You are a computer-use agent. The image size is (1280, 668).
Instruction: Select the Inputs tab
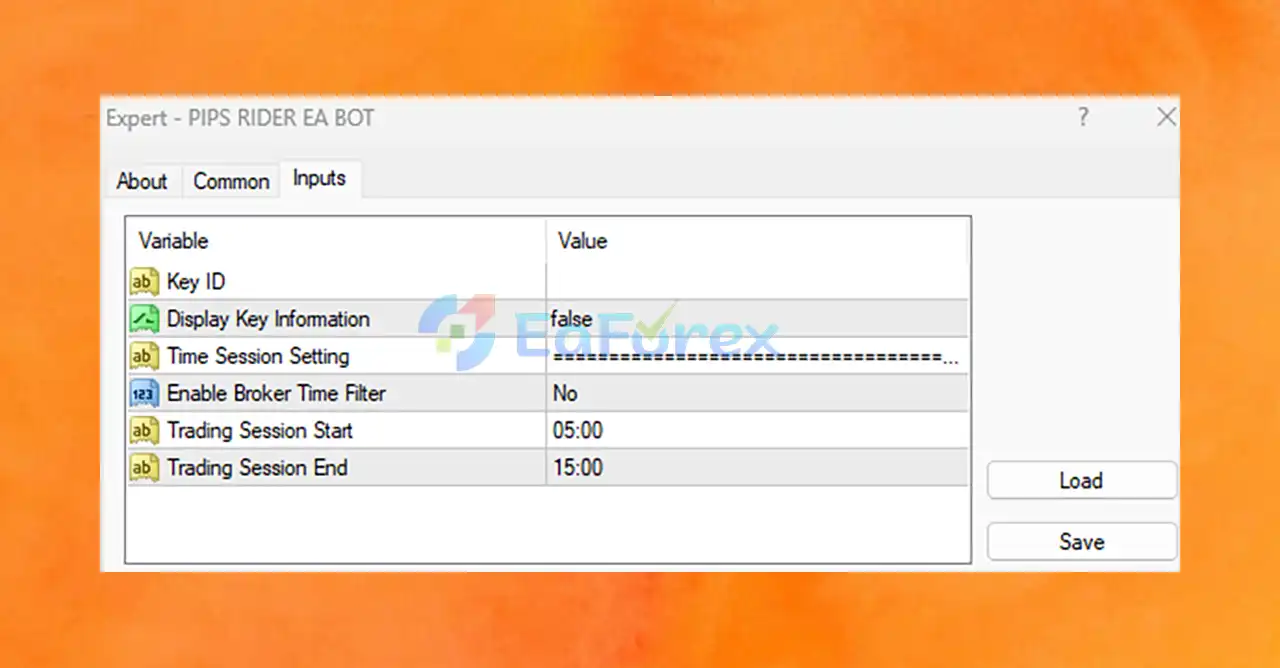click(x=319, y=178)
